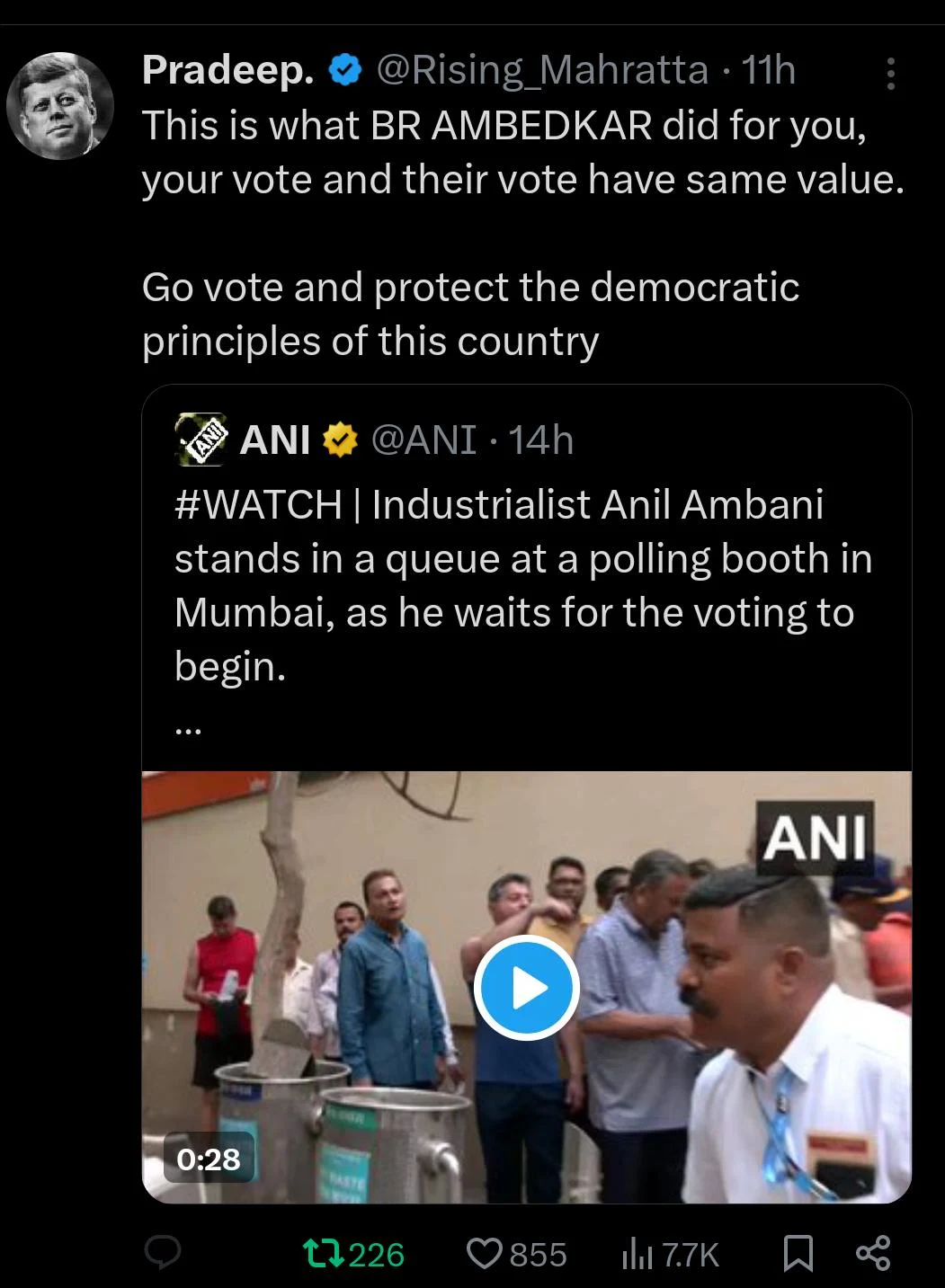Image resolution: width=945 pixels, height=1288 pixels.
Task: Open the share icon
Action: [x=873, y=1254]
